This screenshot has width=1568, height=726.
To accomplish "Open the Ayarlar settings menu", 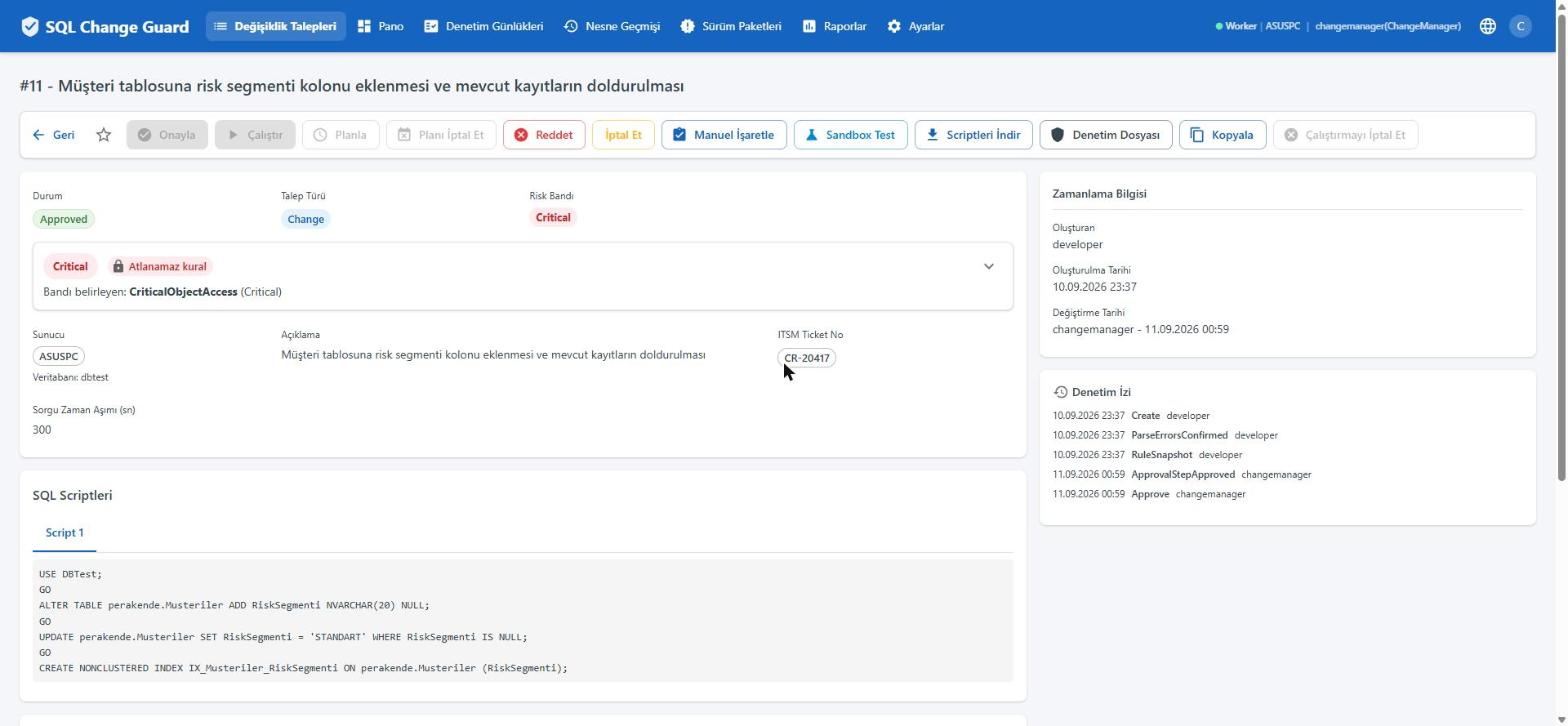I will [916, 26].
